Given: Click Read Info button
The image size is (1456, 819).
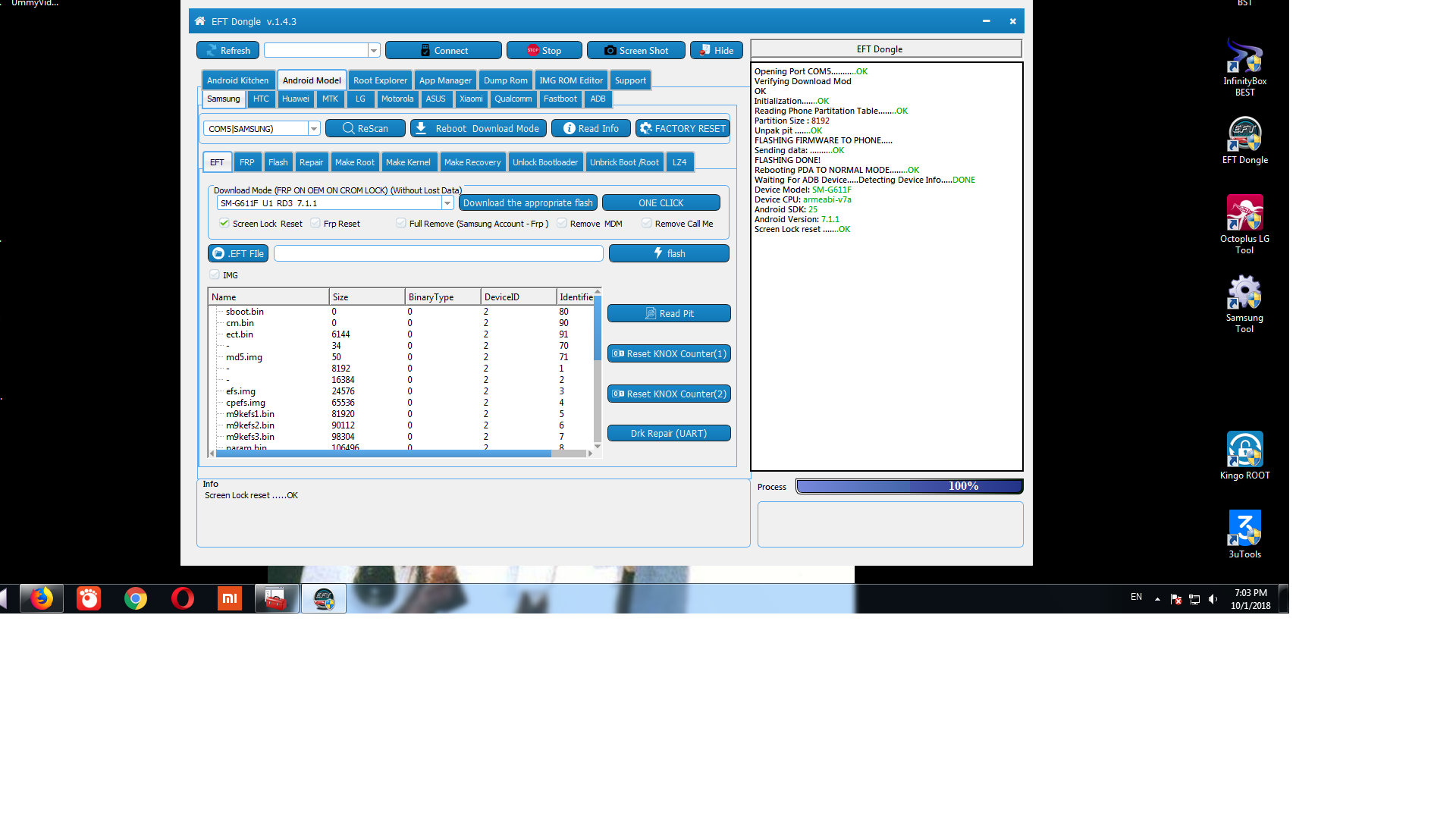Looking at the screenshot, I should [591, 128].
